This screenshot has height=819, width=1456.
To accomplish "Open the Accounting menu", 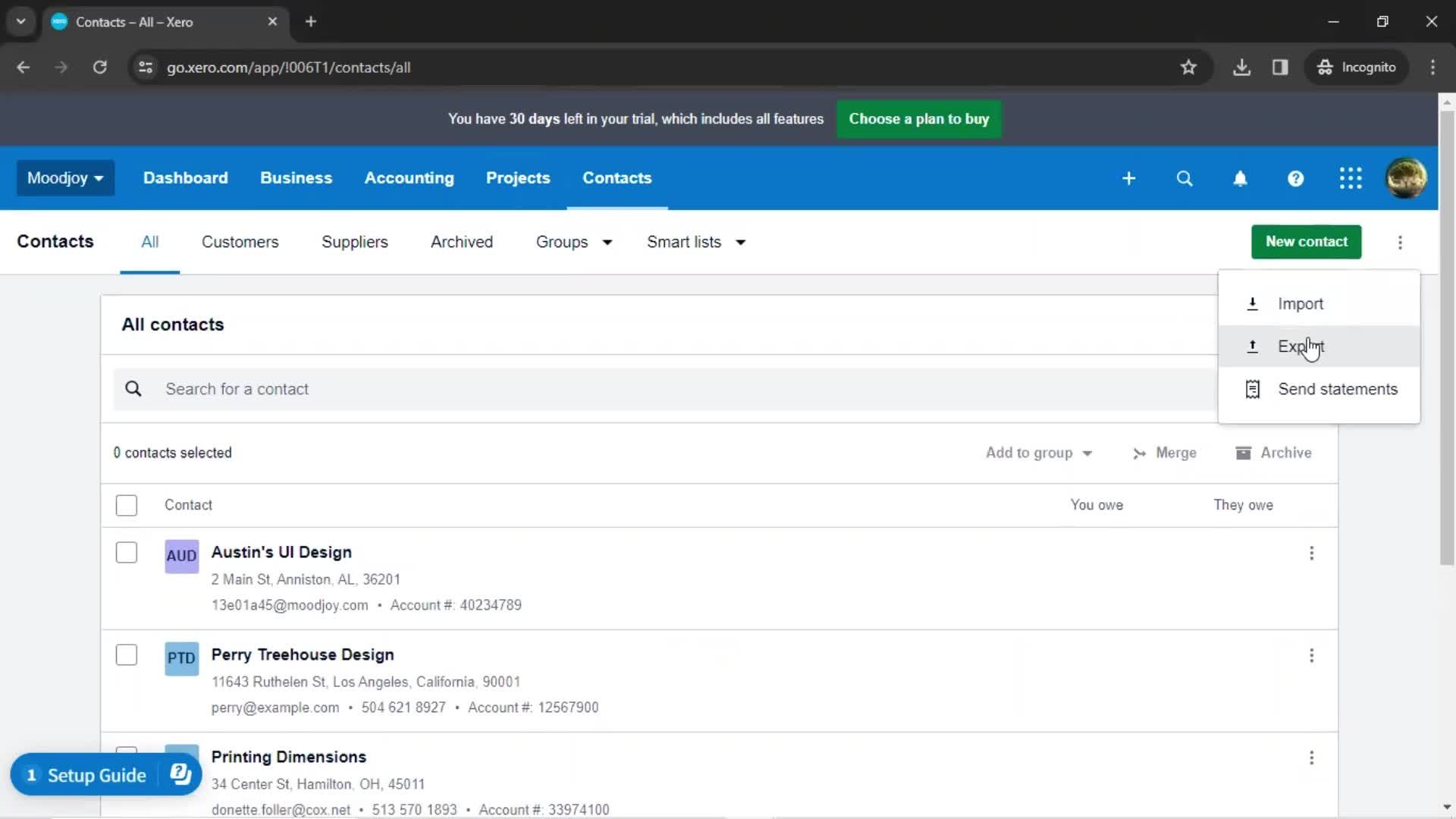I will click(409, 178).
